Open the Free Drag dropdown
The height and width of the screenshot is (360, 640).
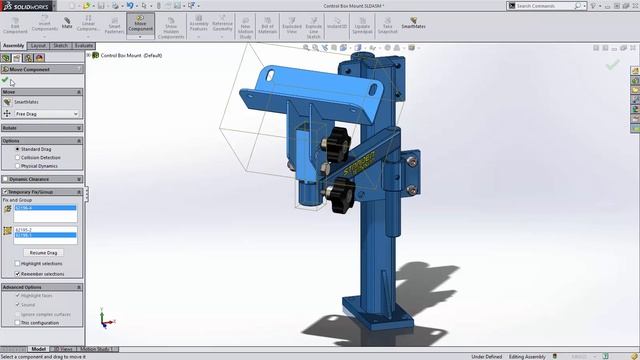[x=46, y=114]
